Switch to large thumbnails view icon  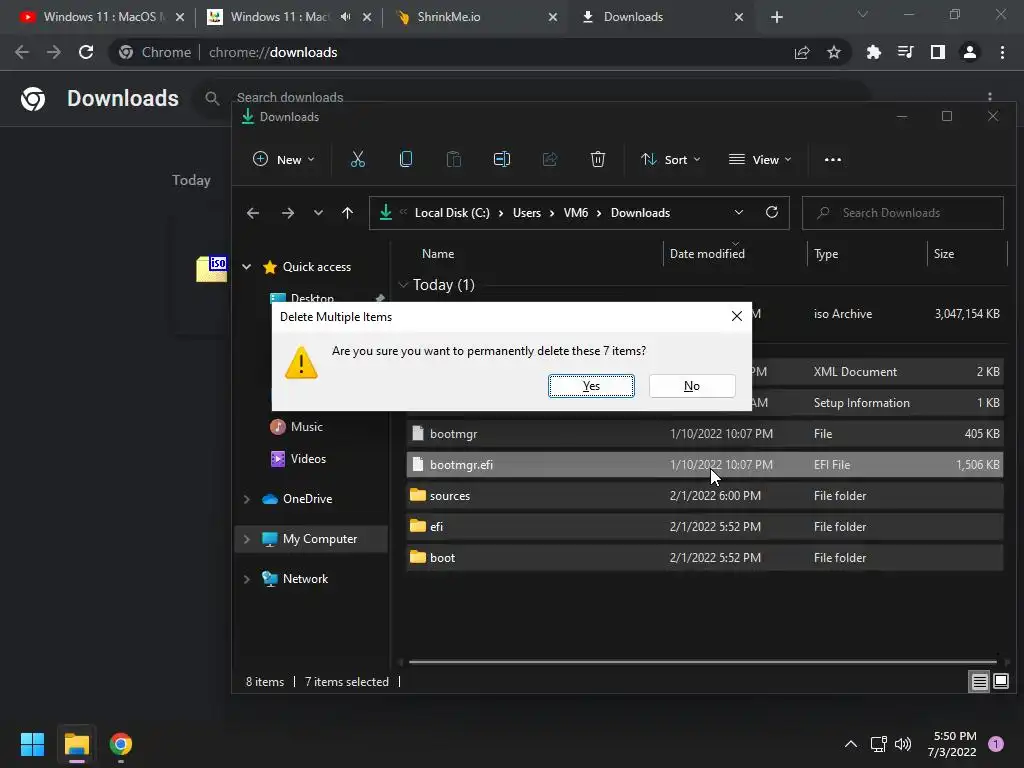(x=1000, y=682)
